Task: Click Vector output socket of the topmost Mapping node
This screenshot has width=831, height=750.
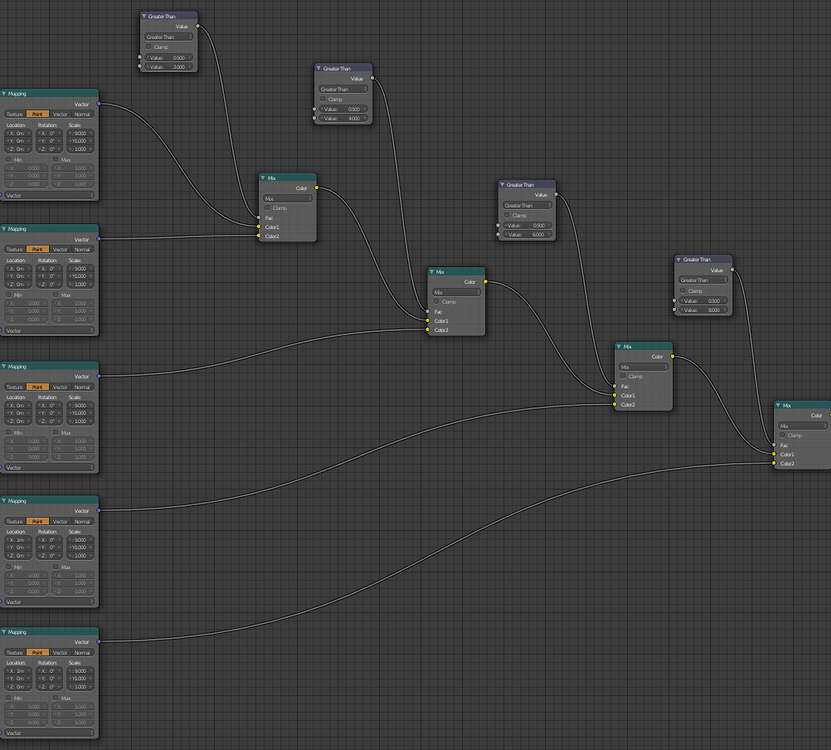Action: point(99,104)
